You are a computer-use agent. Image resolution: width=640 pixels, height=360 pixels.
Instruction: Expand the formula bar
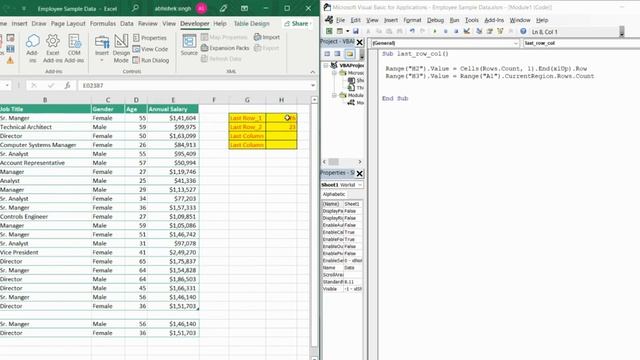pyautogui.click(x=313, y=85)
